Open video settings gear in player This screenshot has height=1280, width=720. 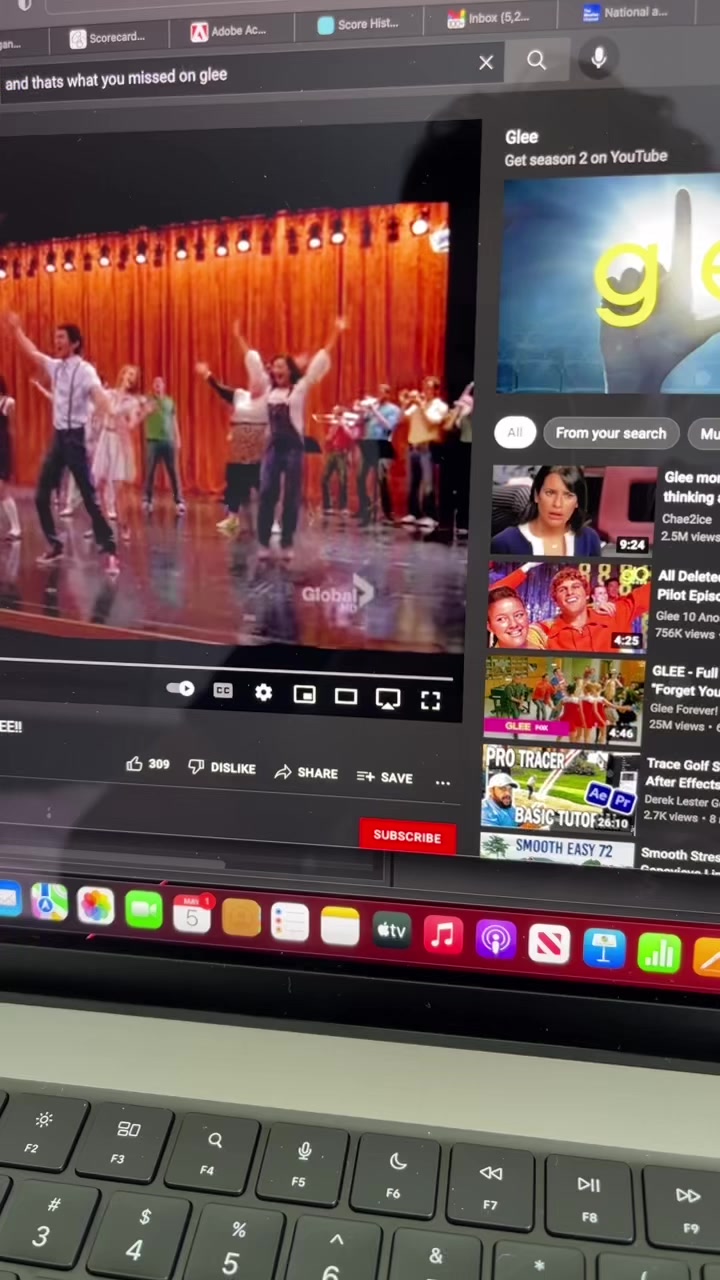pyautogui.click(x=263, y=693)
